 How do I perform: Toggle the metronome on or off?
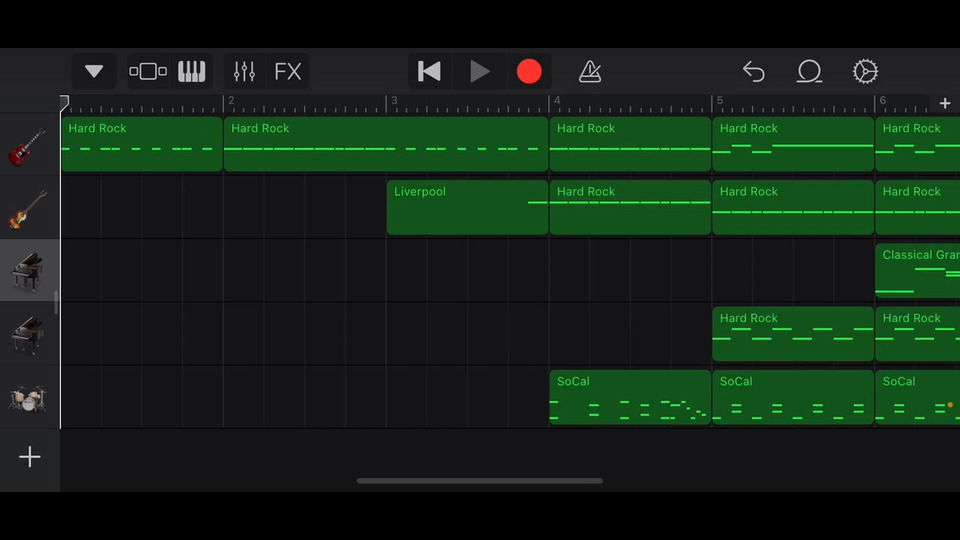tap(590, 72)
